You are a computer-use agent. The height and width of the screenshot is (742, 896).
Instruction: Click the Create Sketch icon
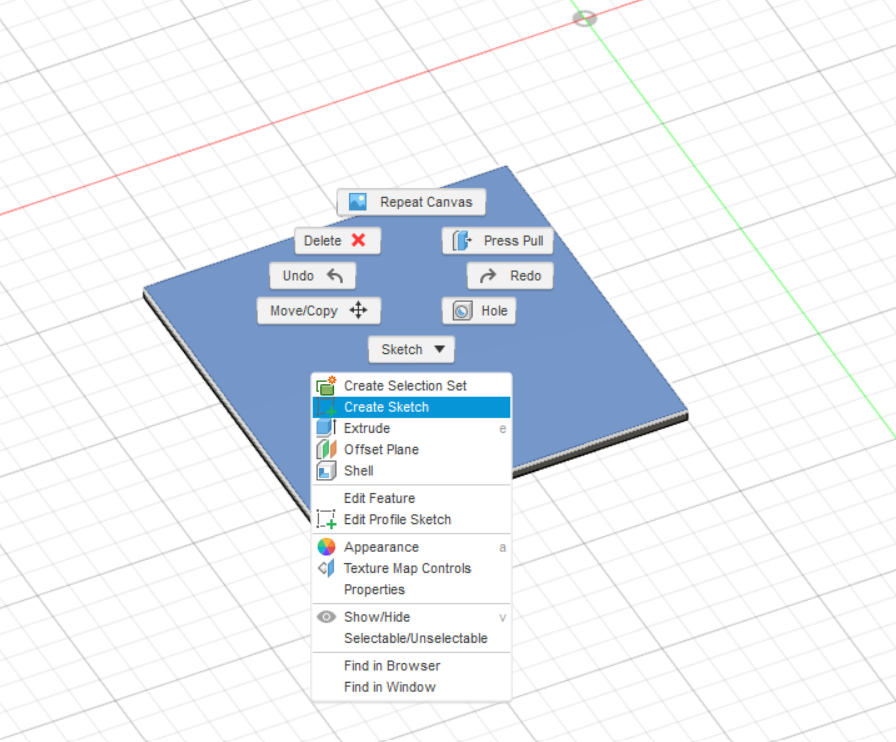coord(326,407)
